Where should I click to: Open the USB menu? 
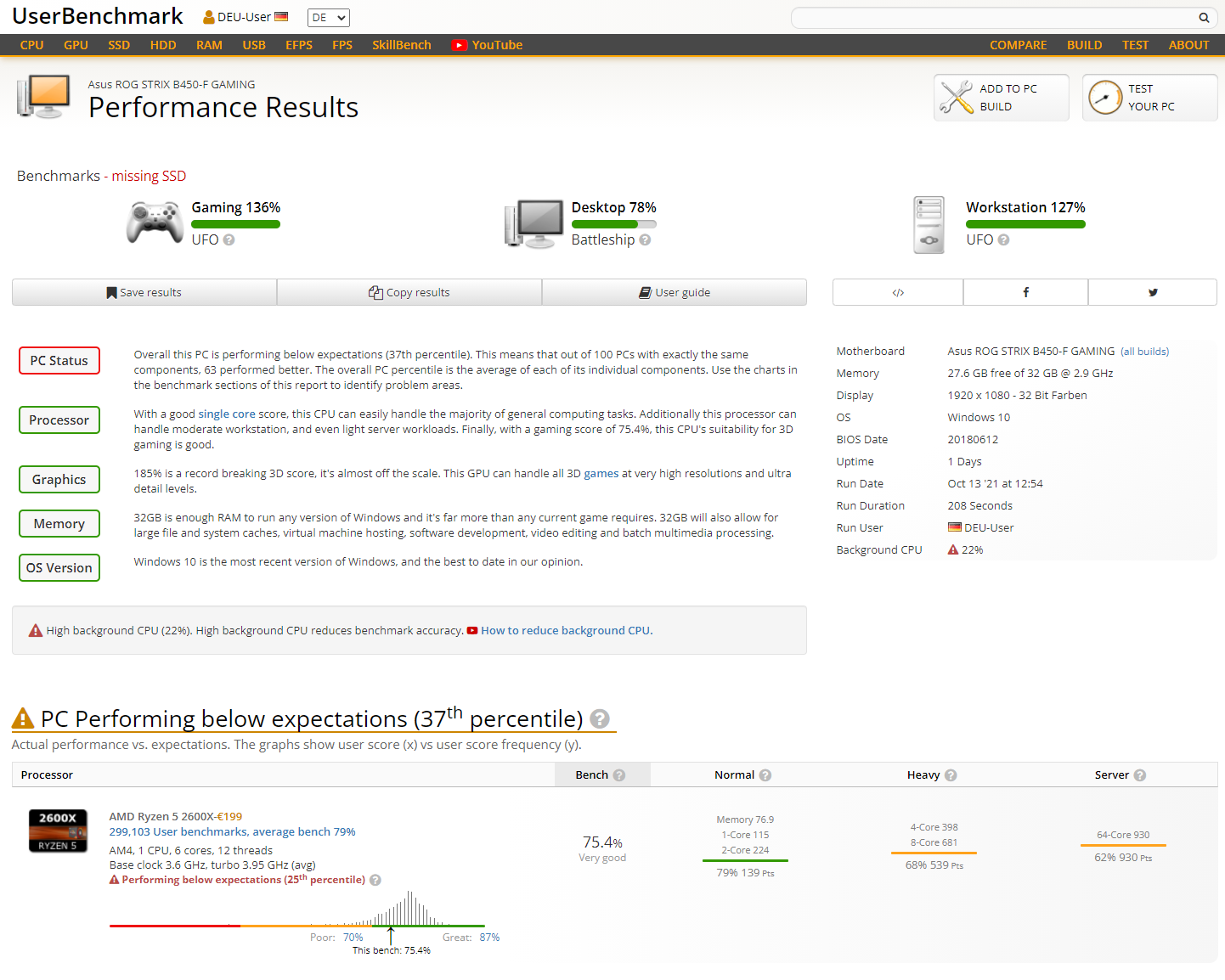(254, 45)
